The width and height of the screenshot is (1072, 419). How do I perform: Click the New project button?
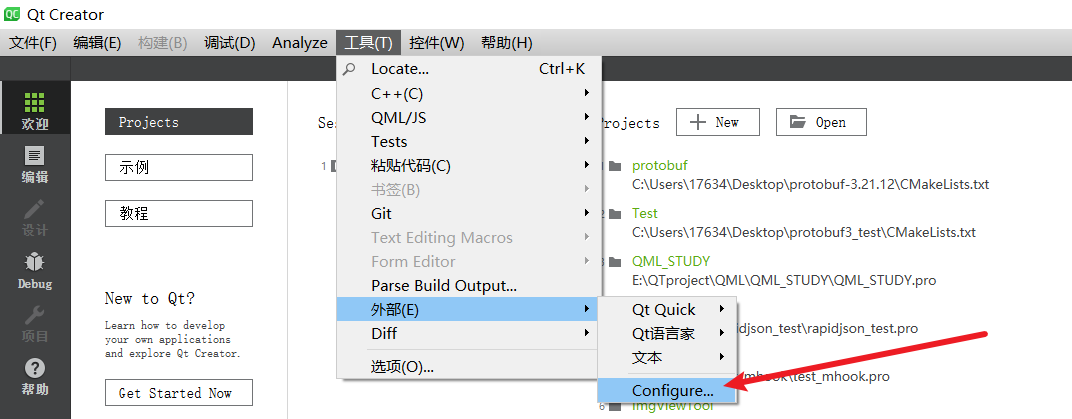pos(717,122)
